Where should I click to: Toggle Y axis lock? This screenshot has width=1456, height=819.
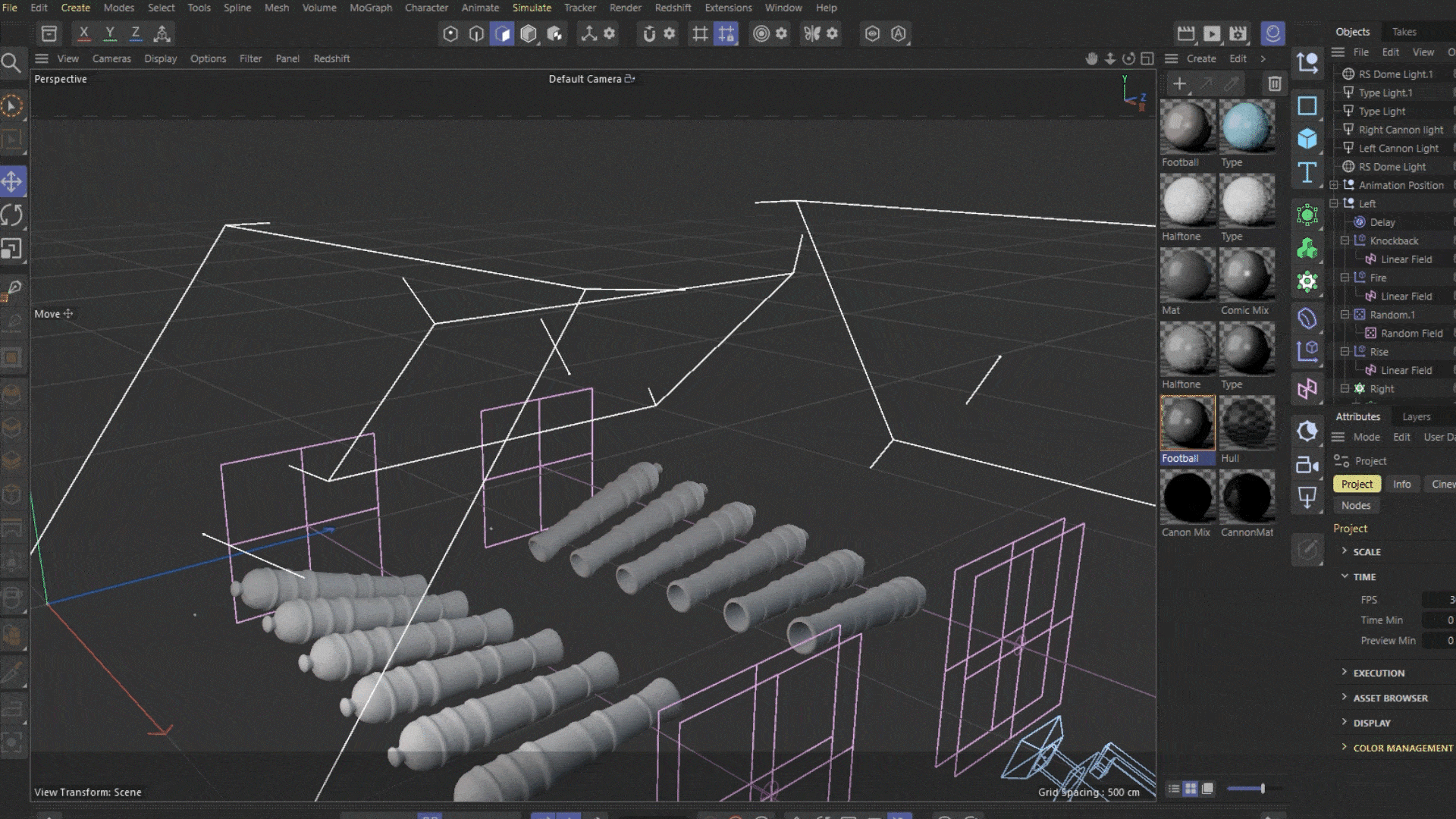click(110, 33)
